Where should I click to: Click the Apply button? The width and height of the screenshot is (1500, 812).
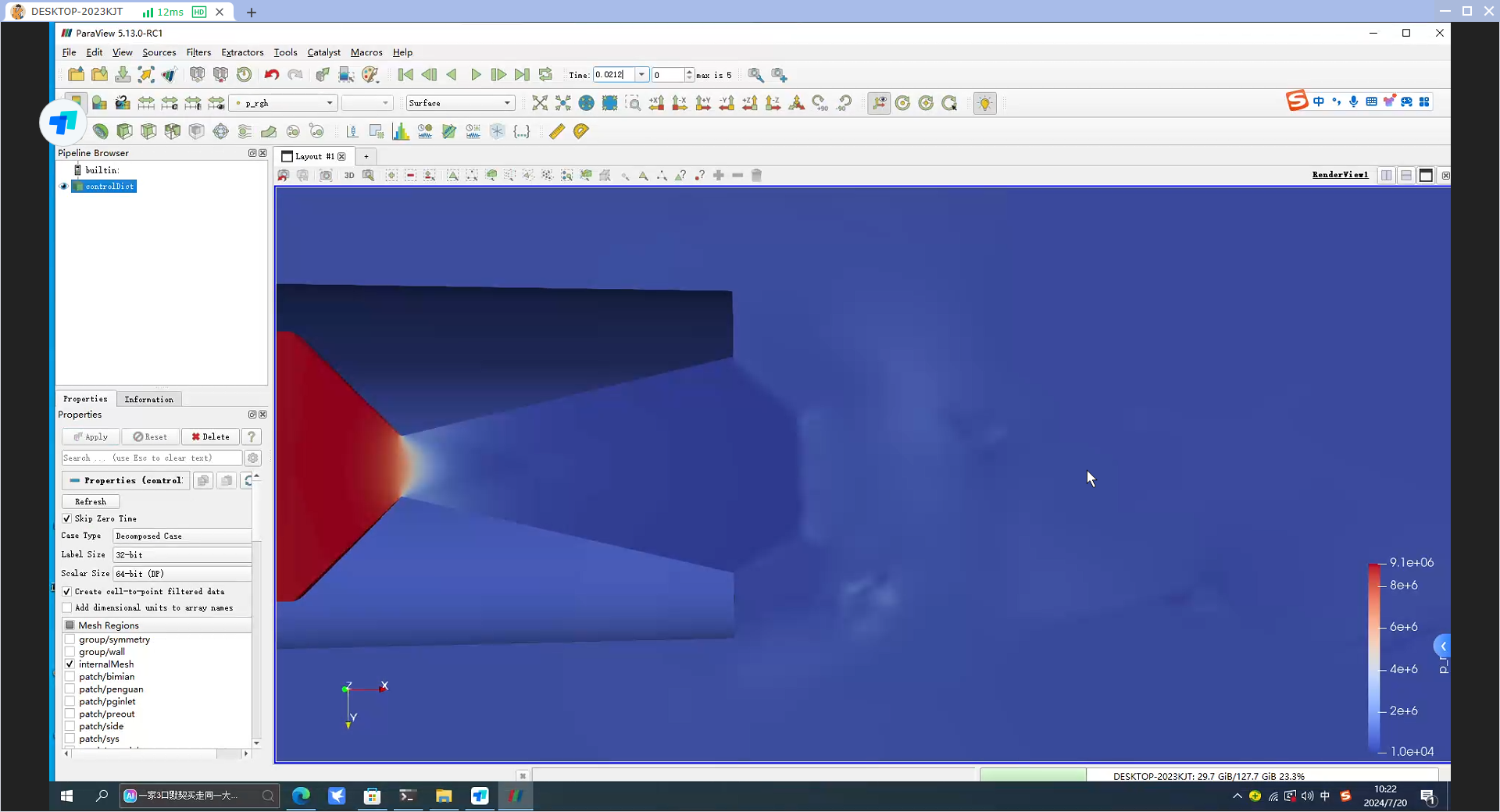pyautogui.click(x=91, y=437)
